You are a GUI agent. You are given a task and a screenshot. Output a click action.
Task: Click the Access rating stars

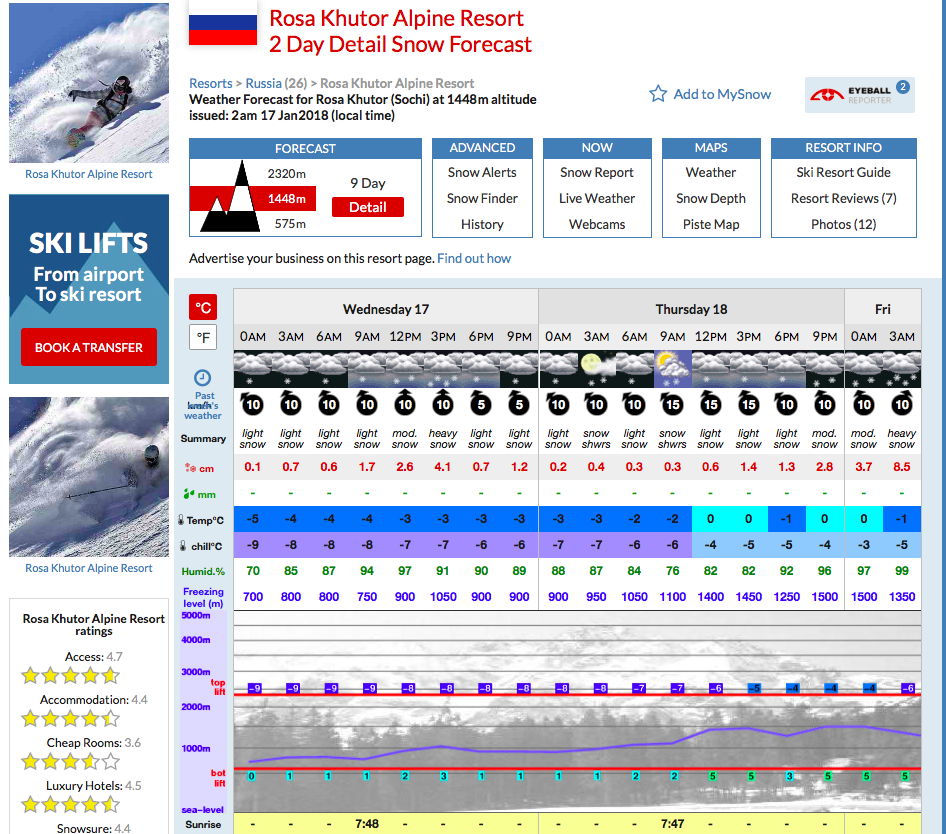pyautogui.click(x=70, y=675)
